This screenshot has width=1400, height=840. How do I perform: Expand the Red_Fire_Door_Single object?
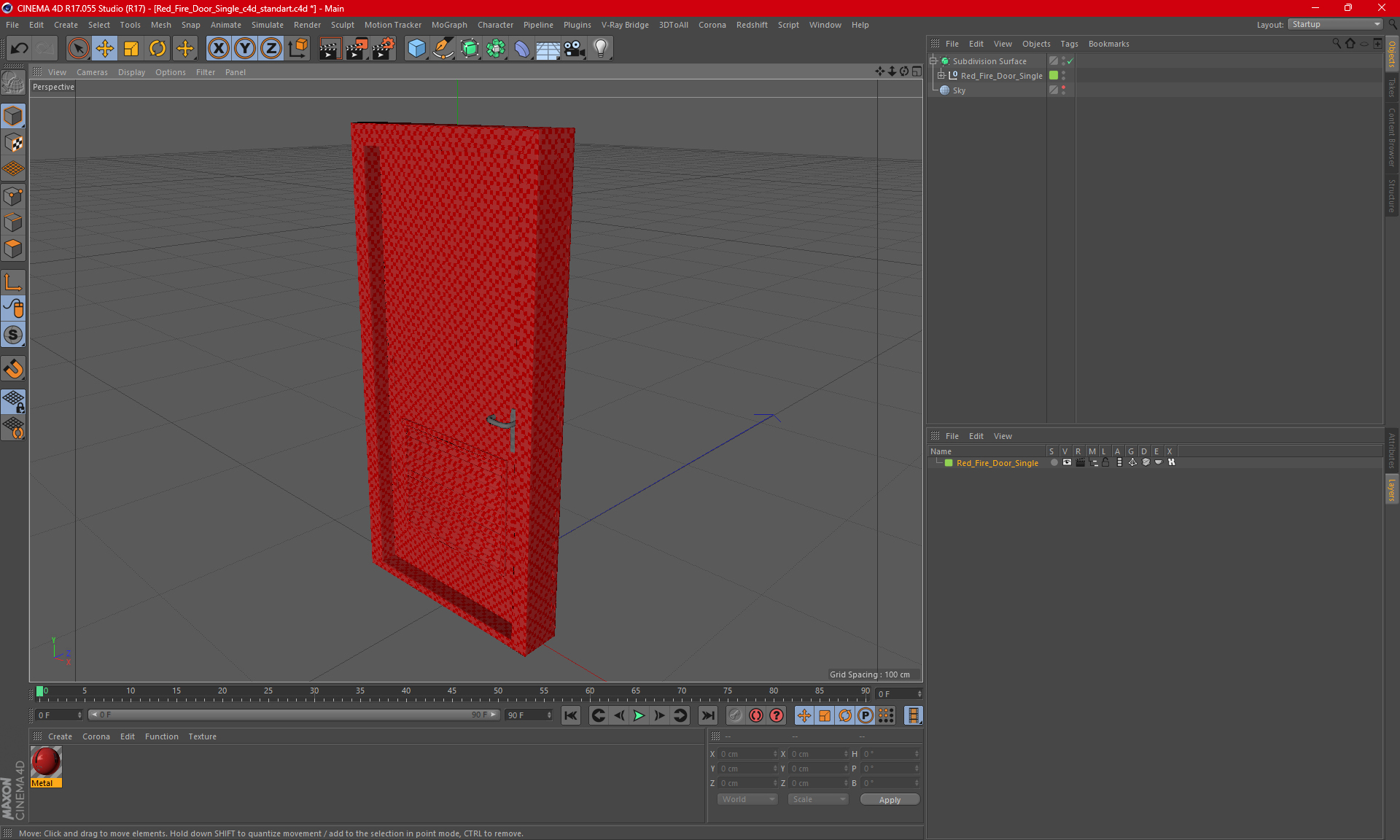(941, 75)
